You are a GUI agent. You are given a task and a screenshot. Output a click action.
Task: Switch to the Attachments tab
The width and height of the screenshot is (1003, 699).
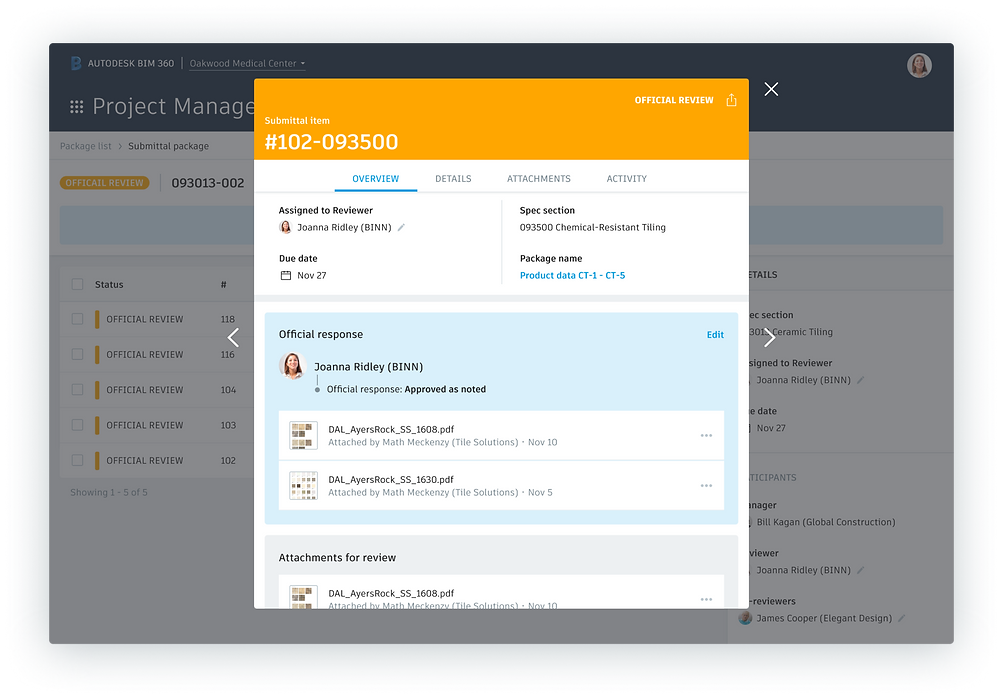[539, 178]
